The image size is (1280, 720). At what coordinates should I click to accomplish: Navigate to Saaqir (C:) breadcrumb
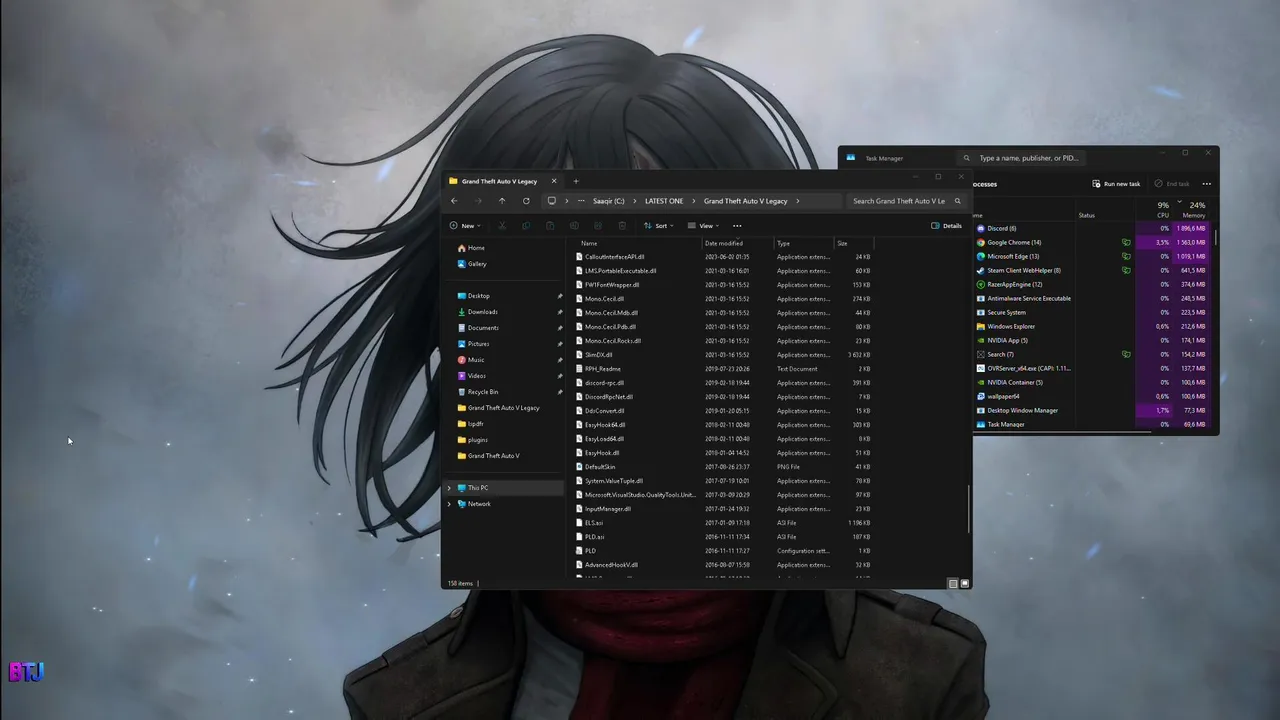point(609,201)
